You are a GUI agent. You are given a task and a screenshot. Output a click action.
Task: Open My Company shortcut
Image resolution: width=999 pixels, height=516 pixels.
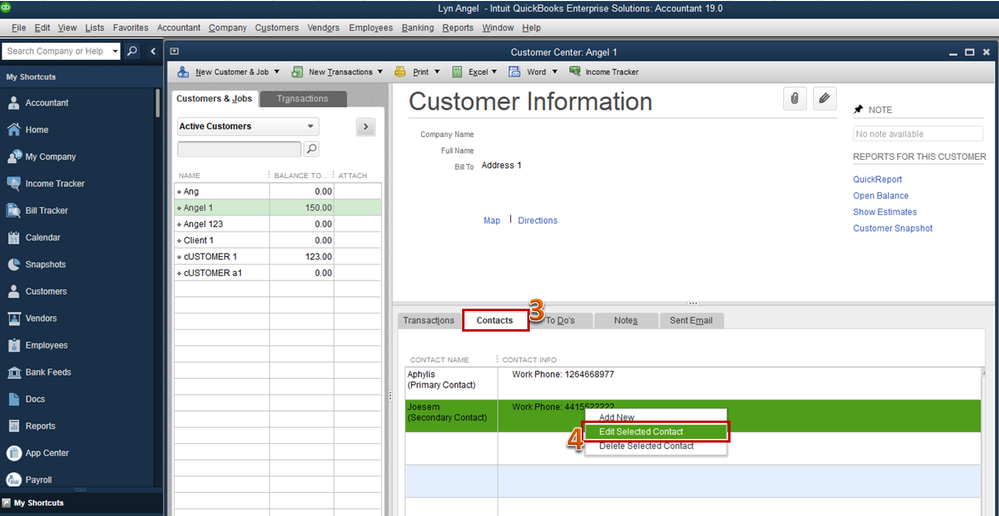click(x=50, y=157)
